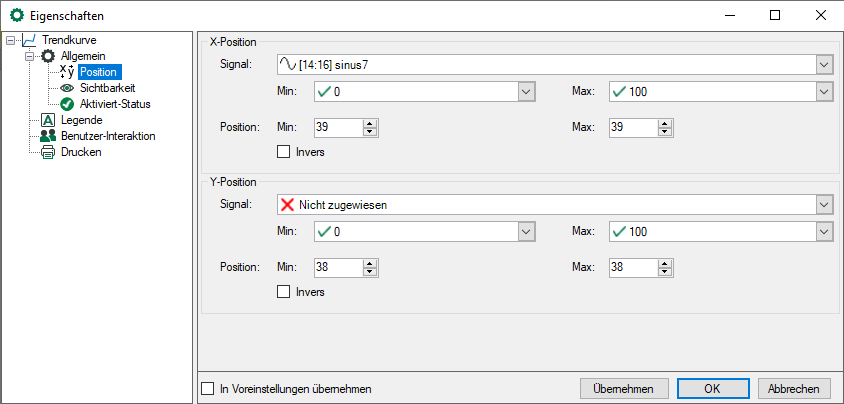Select Position item in the tree
Screen dimensions: 844x404
[x=99, y=72]
